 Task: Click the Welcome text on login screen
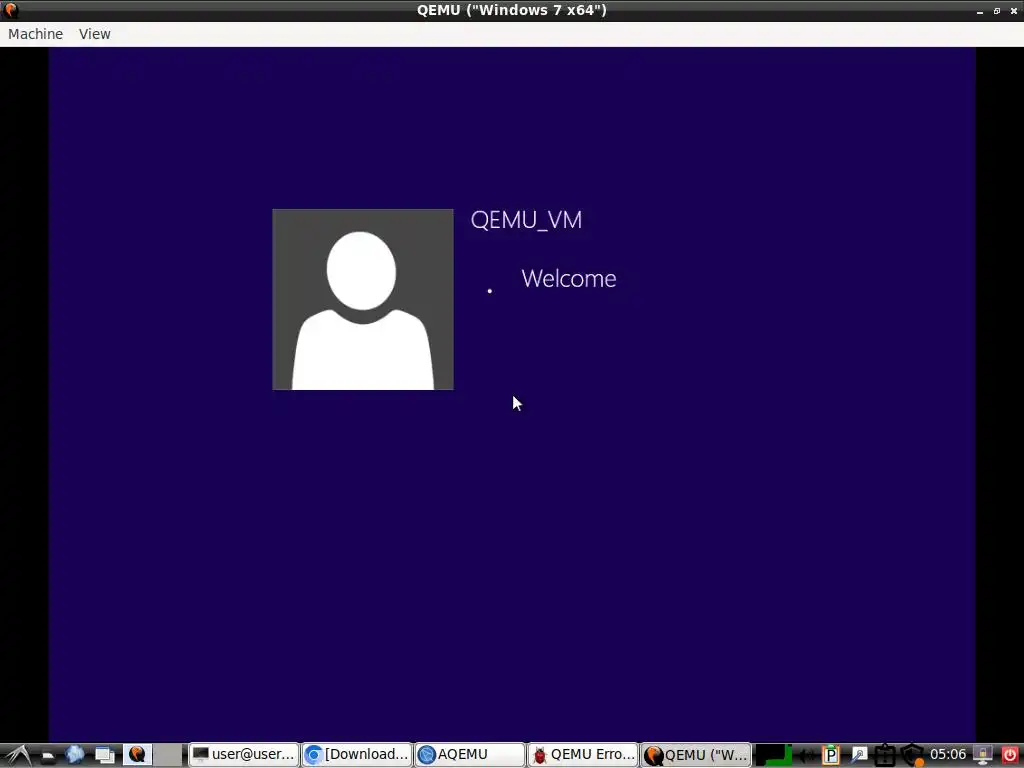click(569, 278)
